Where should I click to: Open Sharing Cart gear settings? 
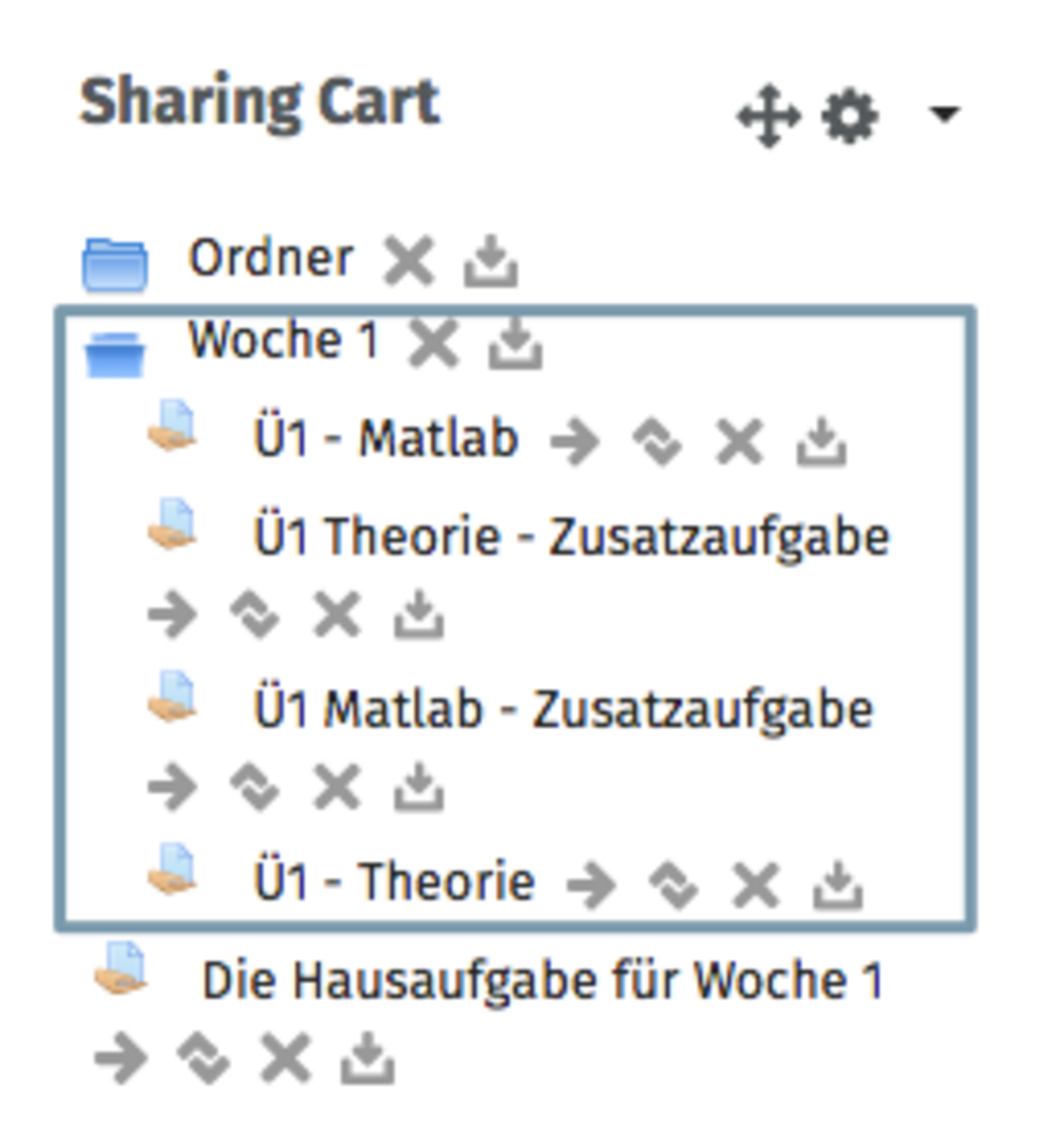pyautogui.click(x=849, y=116)
